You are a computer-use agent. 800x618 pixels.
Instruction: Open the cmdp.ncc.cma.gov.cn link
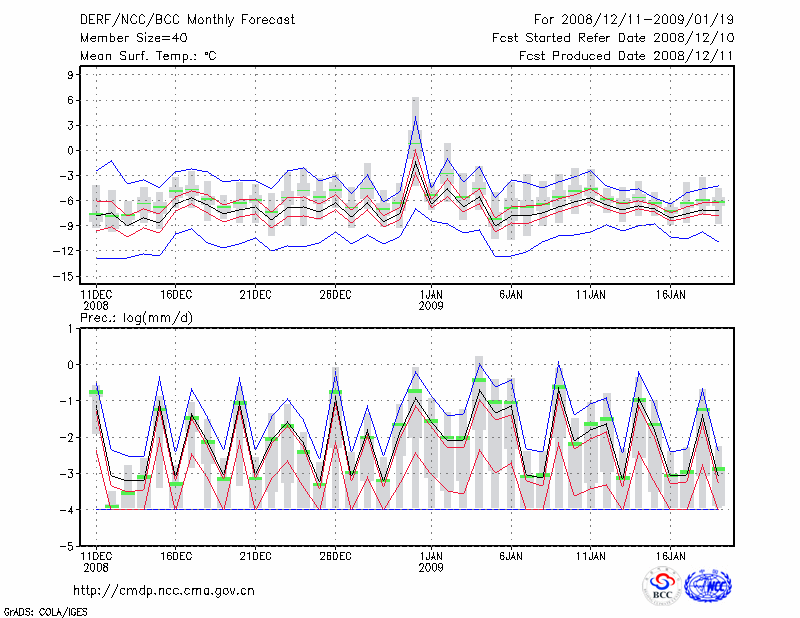pyautogui.click(x=164, y=590)
